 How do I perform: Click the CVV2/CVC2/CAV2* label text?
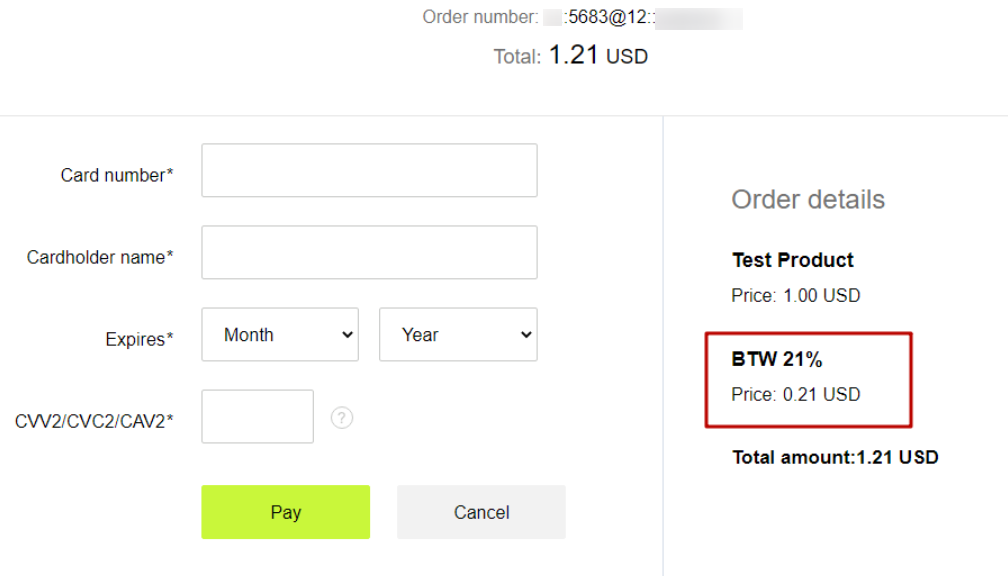click(x=94, y=421)
